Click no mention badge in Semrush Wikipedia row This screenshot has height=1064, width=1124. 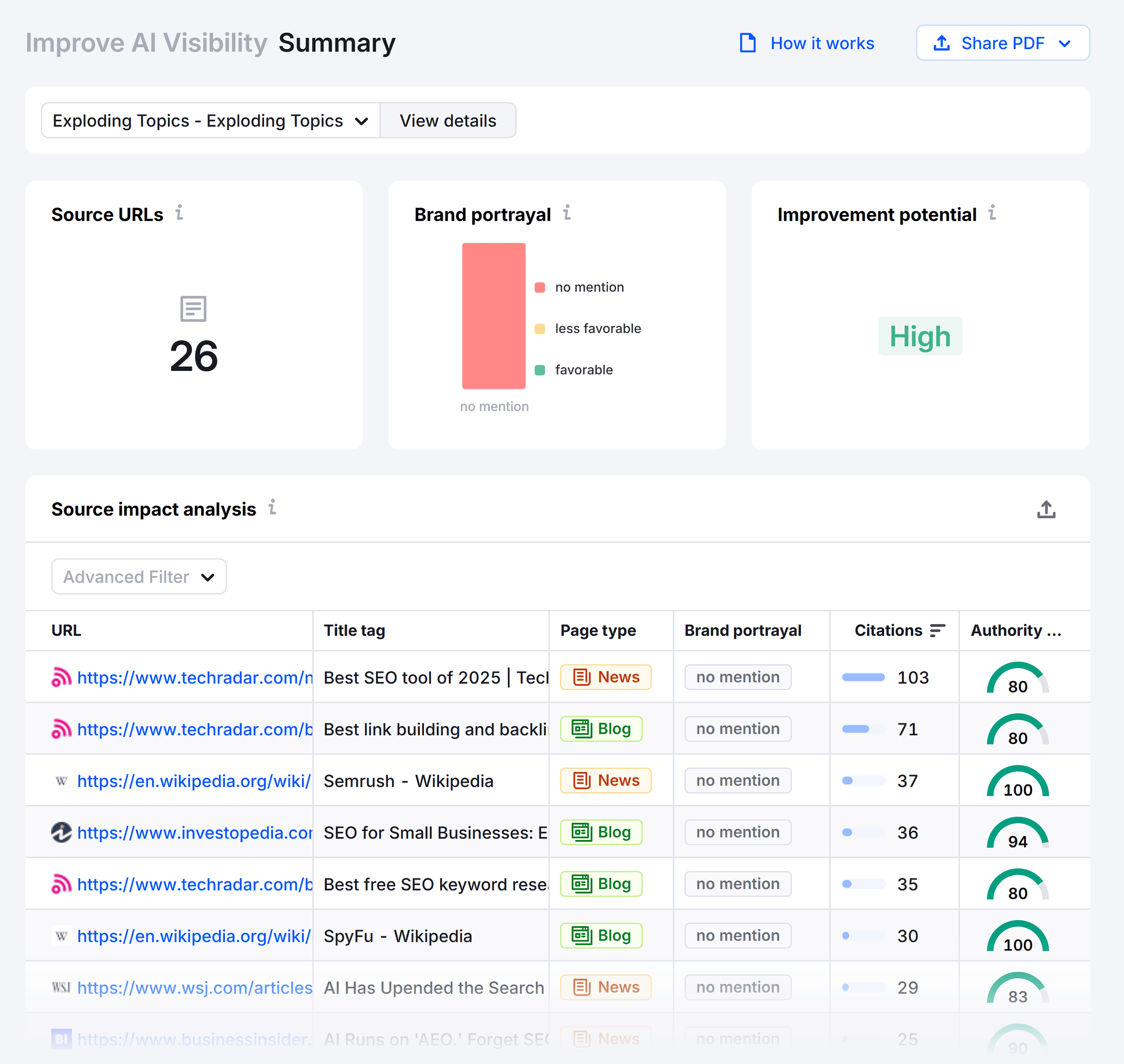click(x=738, y=780)
